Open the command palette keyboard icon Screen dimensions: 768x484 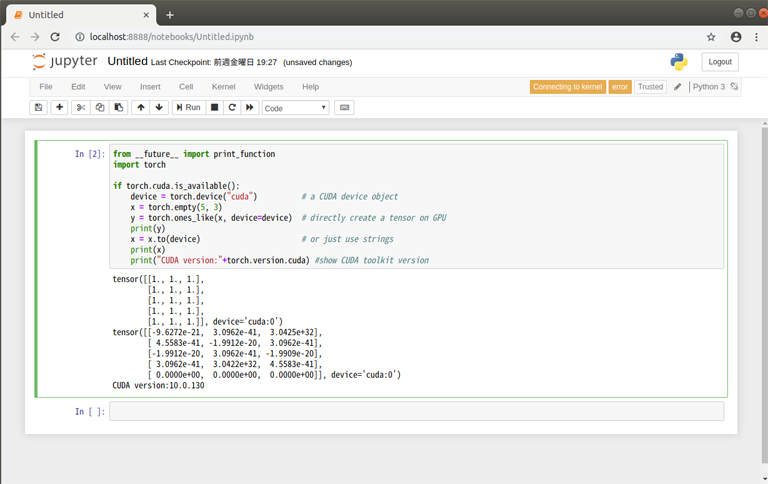click(344, 107)
